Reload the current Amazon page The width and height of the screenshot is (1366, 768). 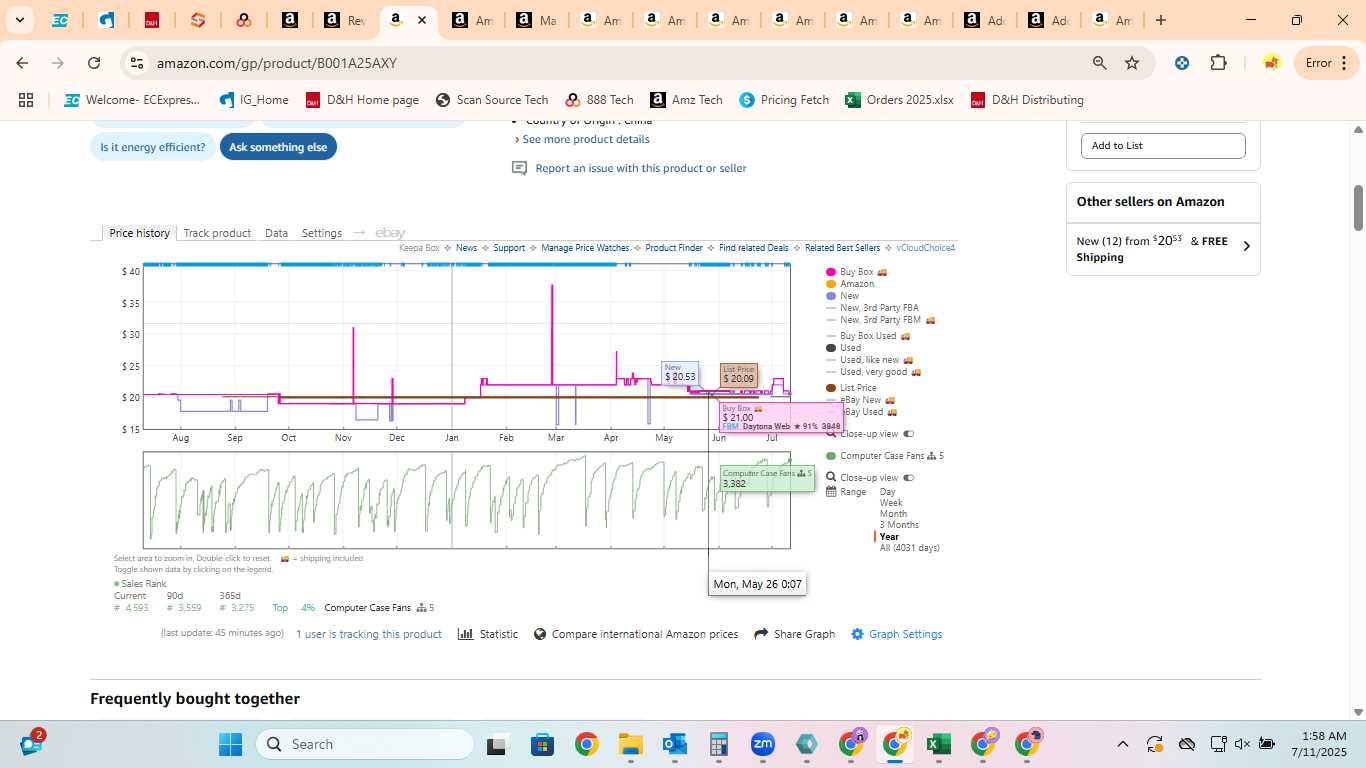pos(94,63)
